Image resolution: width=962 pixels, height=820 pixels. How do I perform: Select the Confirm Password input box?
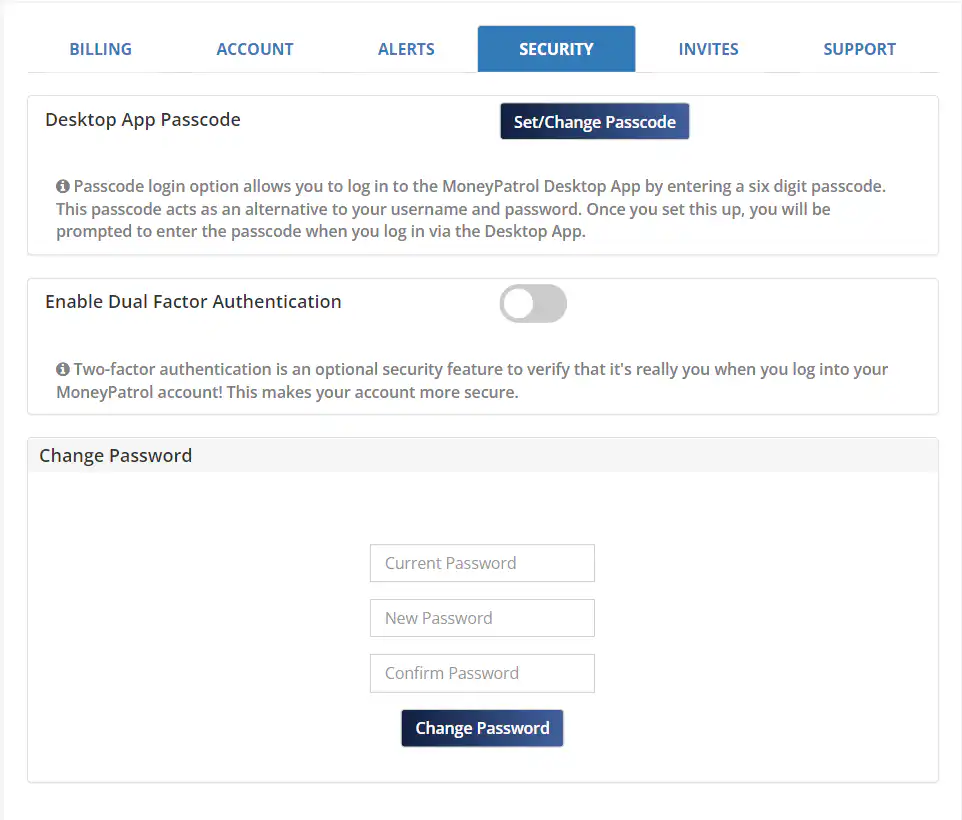[482, 673]
